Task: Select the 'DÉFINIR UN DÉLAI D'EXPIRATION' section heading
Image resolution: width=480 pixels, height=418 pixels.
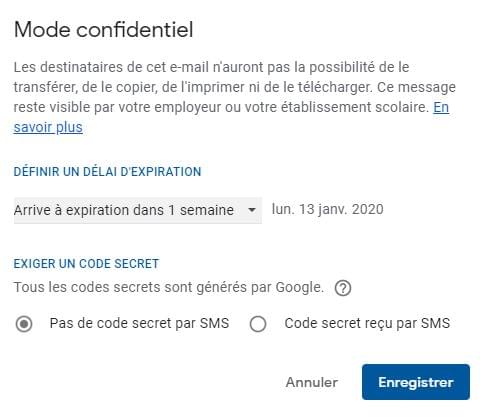Action: (x=107, y=172)
